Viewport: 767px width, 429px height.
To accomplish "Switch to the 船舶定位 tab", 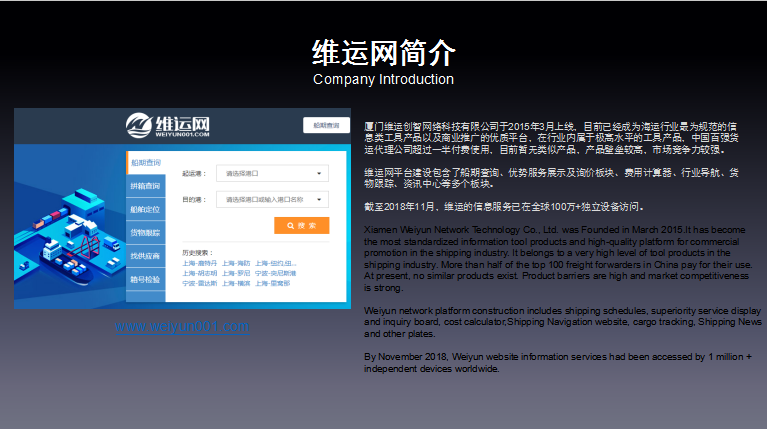I will tap(145, 209).
